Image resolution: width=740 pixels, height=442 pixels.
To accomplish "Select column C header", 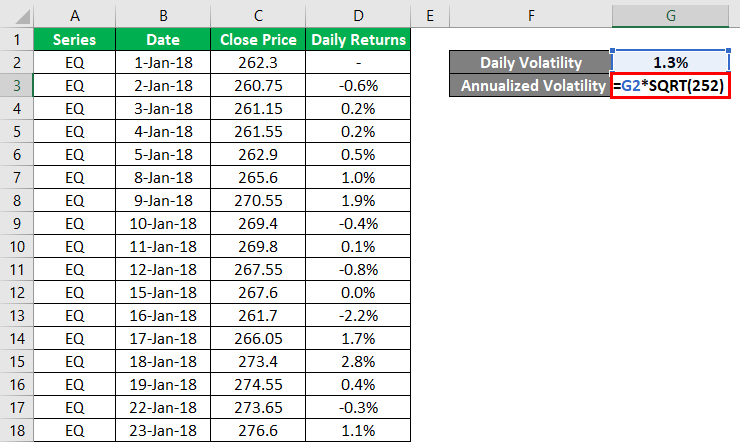I will [x=258, y=16].
